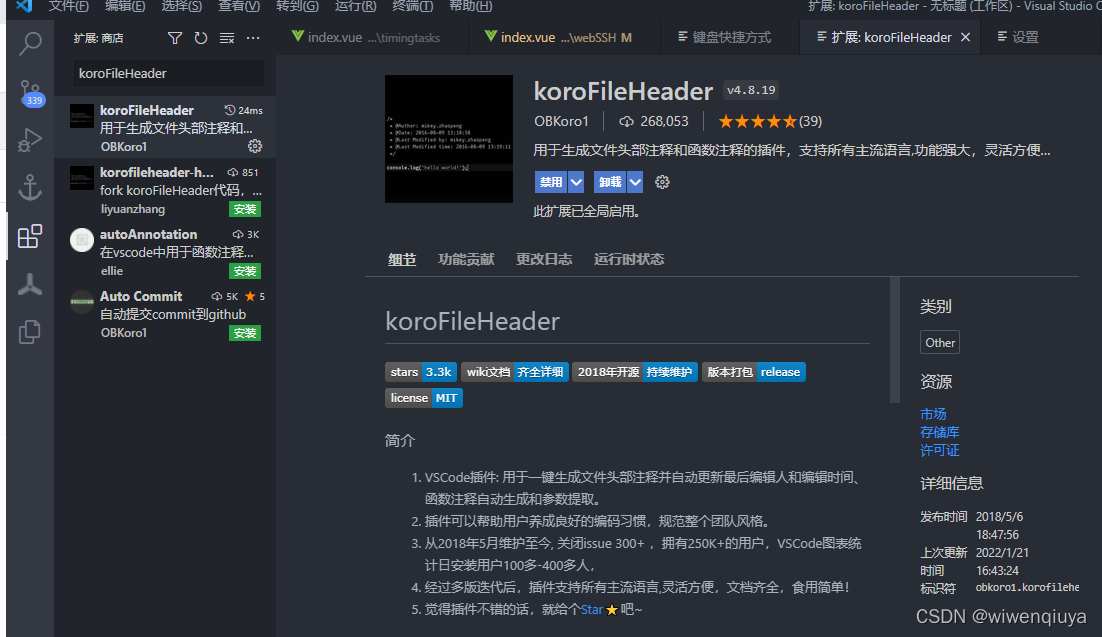The height and width of the screenshot is (637, 1102).
Task: Refresh the extensions list
Action: 199,38
